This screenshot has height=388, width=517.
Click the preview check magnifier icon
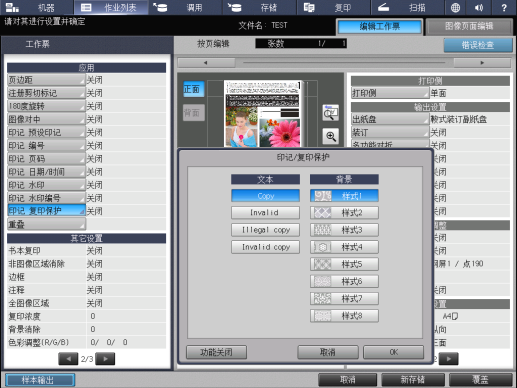point(331,113)
